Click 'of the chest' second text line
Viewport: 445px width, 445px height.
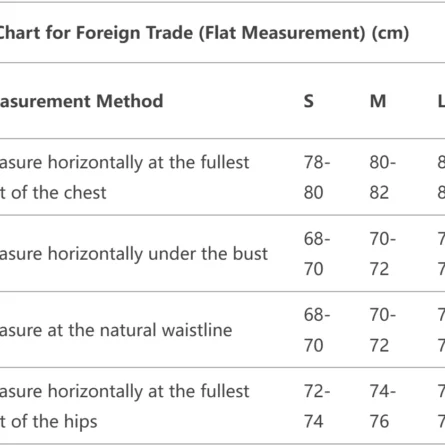coord(58,193)
